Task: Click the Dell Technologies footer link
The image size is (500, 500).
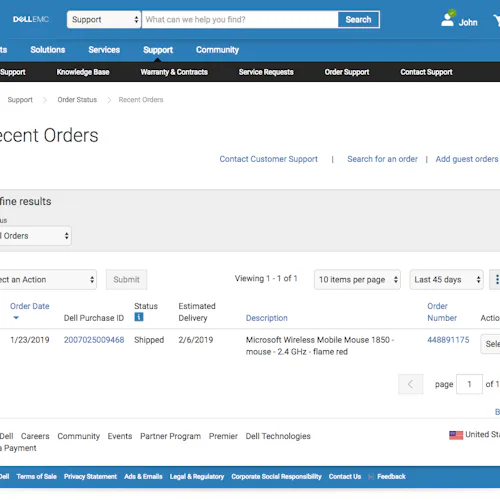Action: point(278,436)
